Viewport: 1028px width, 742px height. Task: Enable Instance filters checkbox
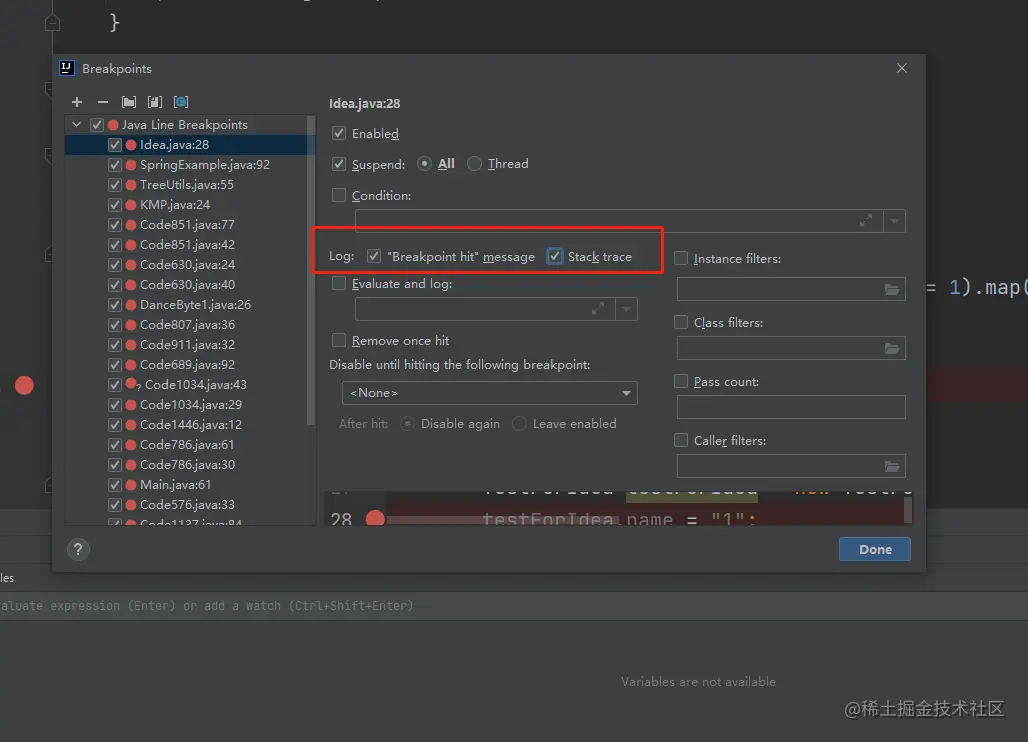[681, 258]
